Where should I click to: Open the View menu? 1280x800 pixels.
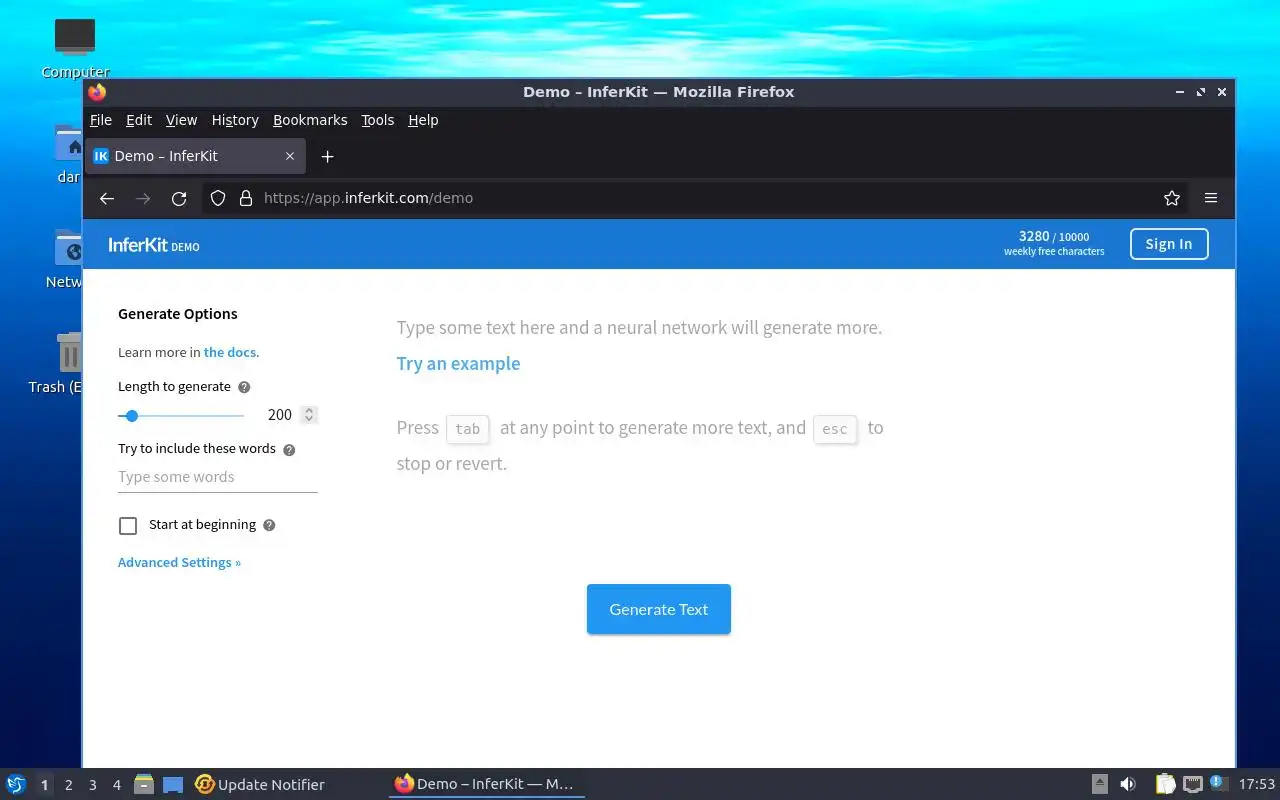(x=181, y=120)
